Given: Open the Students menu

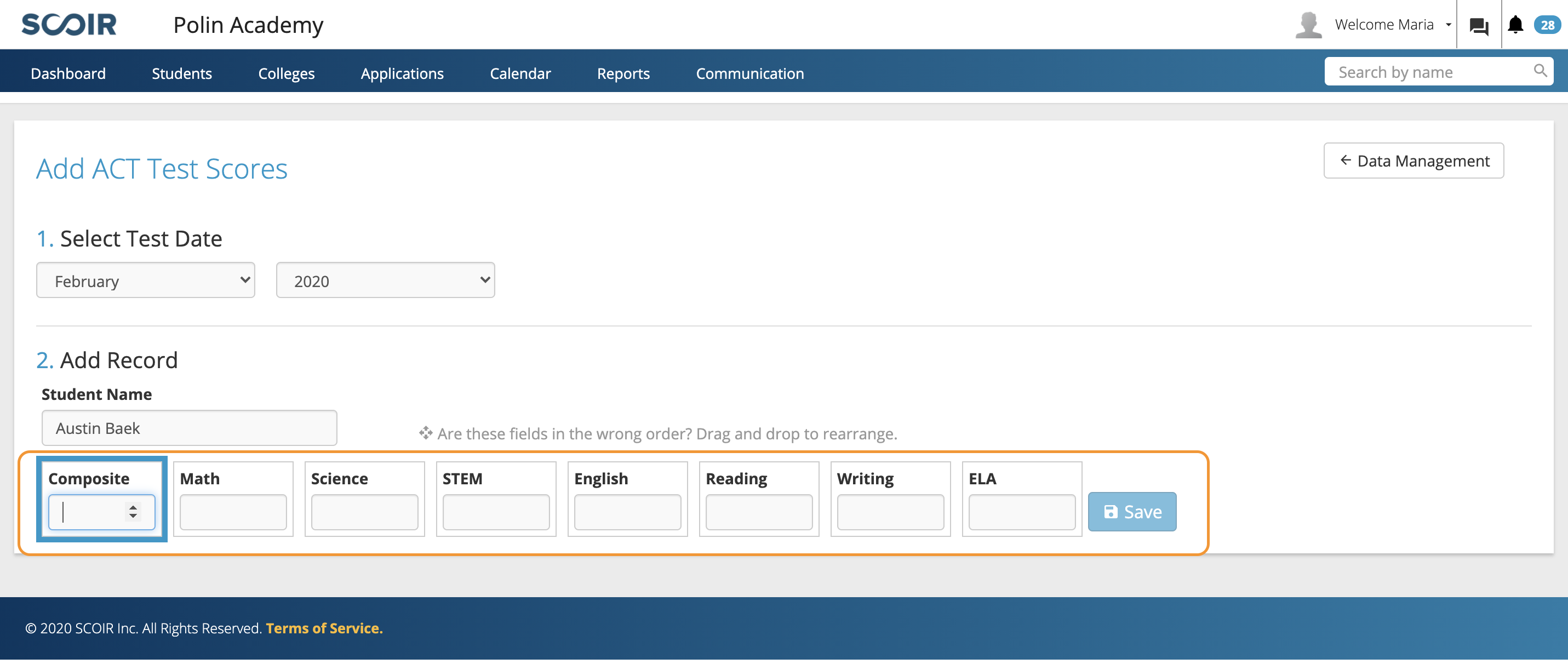Looking at the screenshot, I should pos(181,73).
